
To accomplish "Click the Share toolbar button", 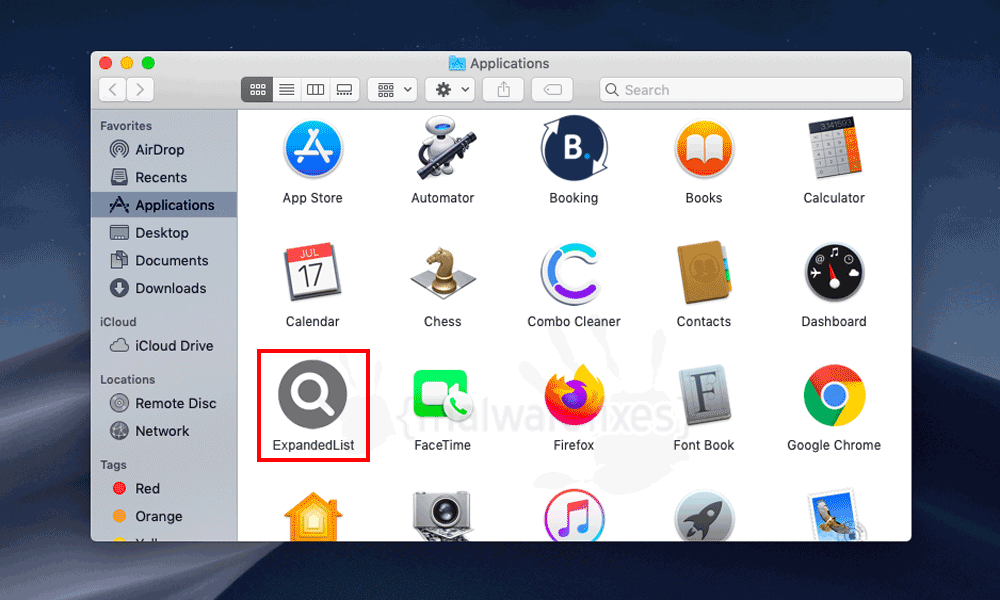I will coord(503,90).
